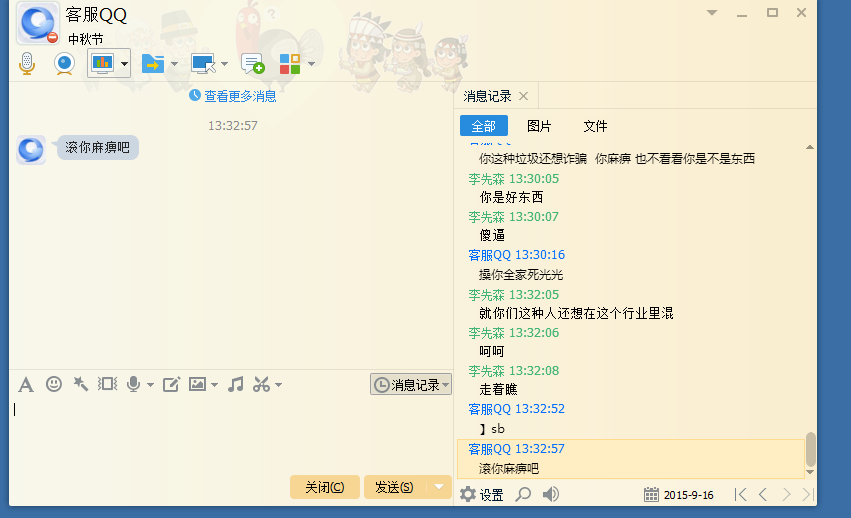Click the message input field
The image size is (851, 518).
point(231,434)
